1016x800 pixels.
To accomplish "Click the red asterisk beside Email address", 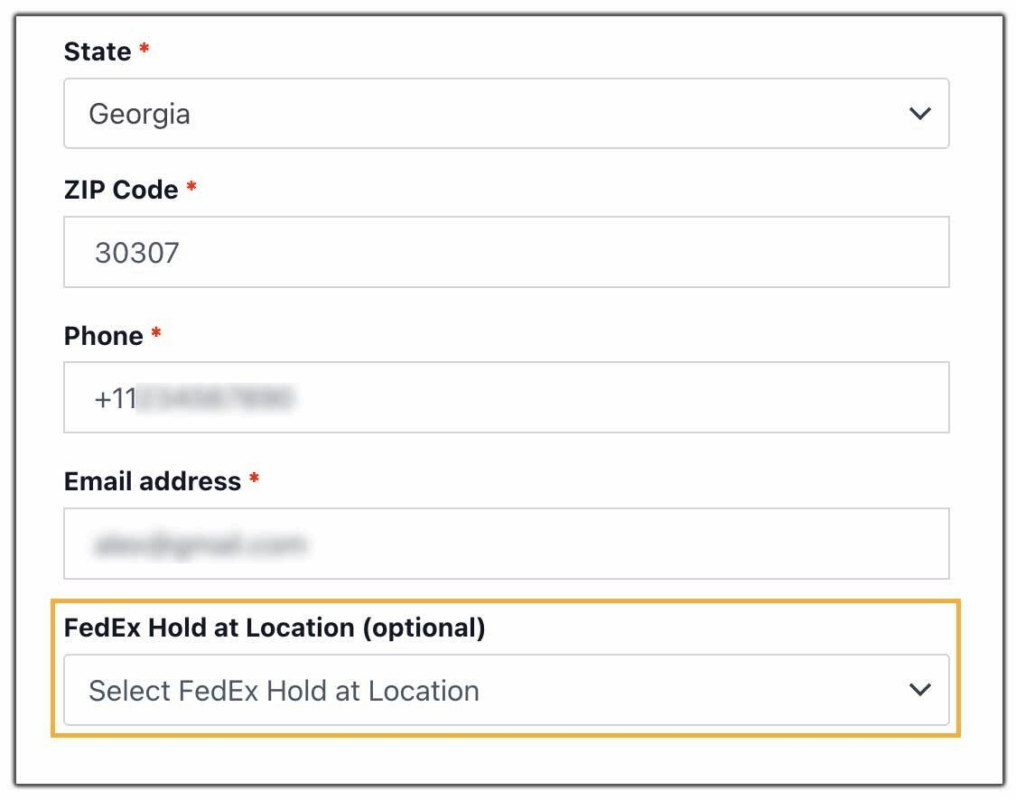I will [254, 479].
